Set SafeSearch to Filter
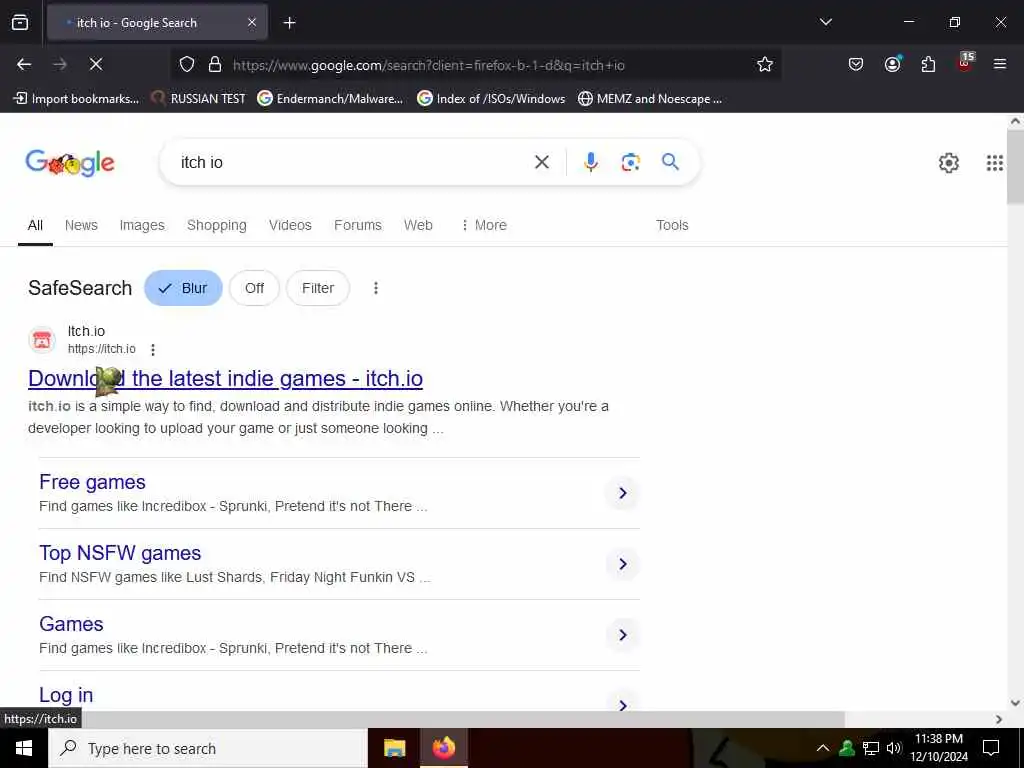 (318, 288)
